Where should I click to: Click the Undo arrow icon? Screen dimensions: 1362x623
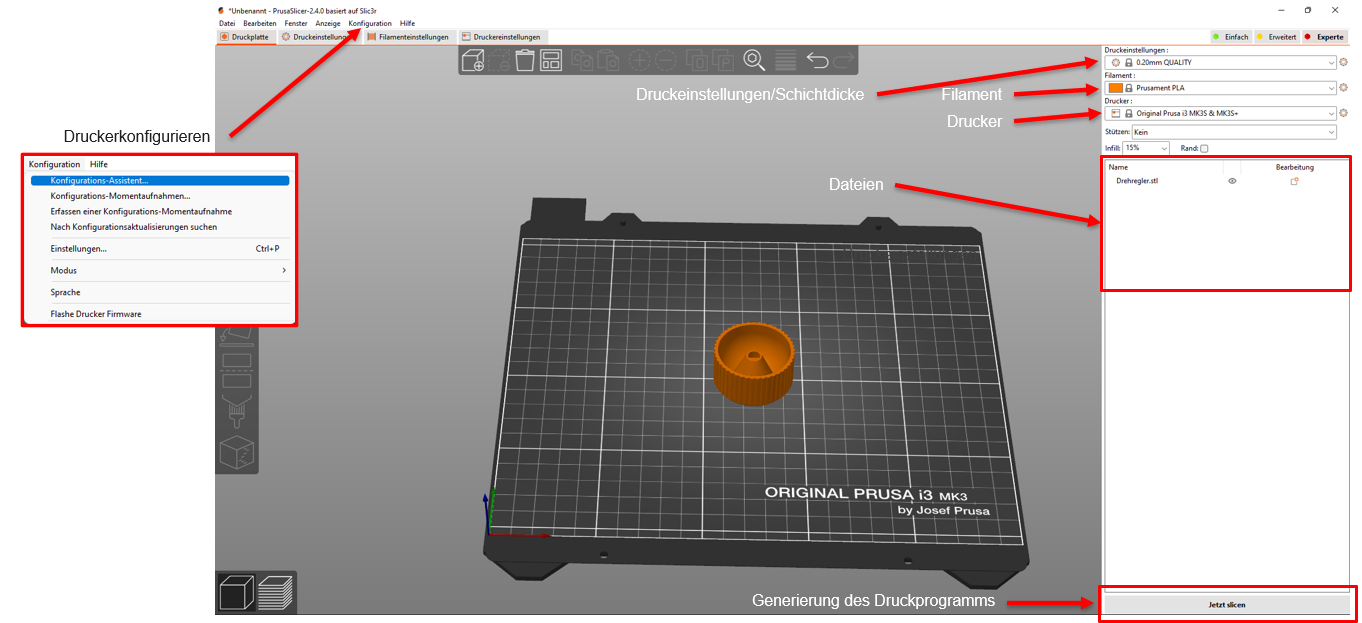coord(817,61)
